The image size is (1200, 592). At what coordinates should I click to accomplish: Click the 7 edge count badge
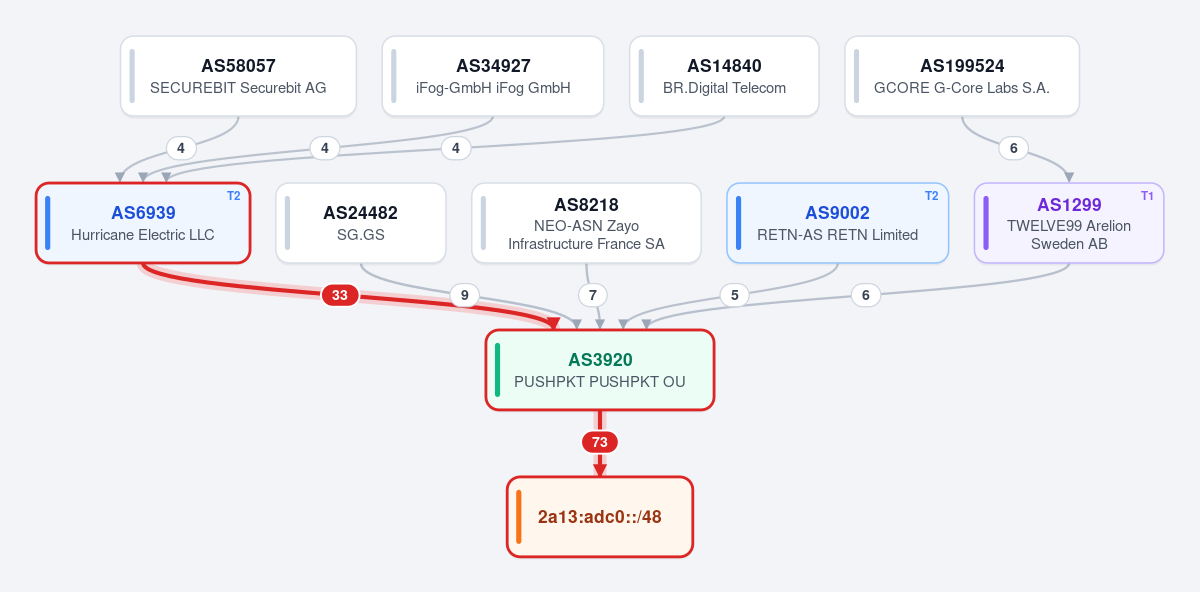coord(593,295)
